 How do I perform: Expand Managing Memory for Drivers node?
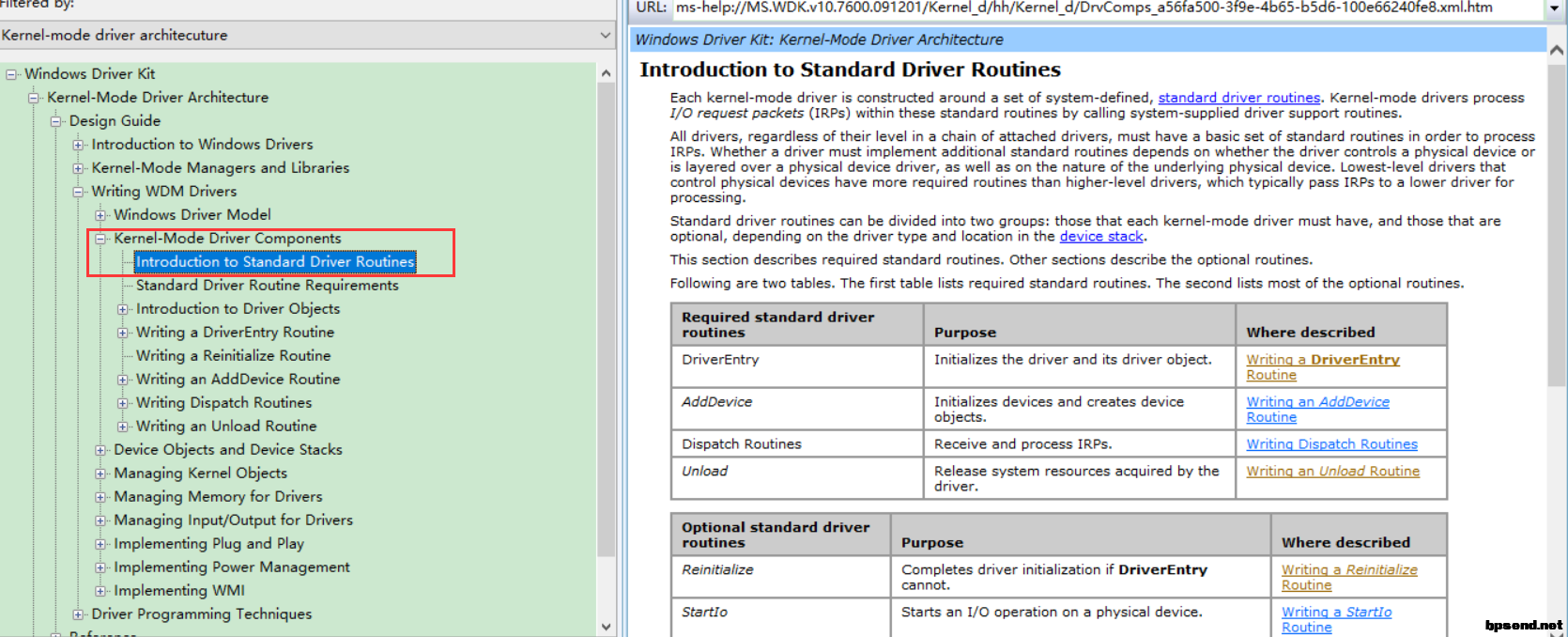pos(101,497)
